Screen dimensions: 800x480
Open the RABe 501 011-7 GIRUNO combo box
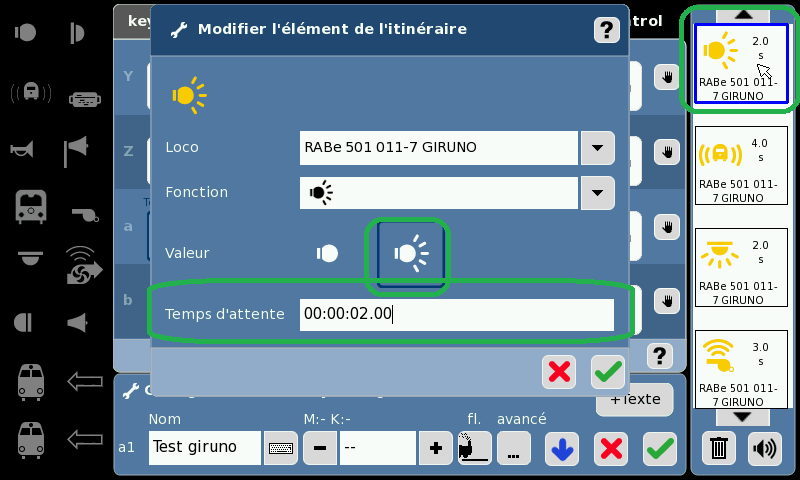(439, 148)
